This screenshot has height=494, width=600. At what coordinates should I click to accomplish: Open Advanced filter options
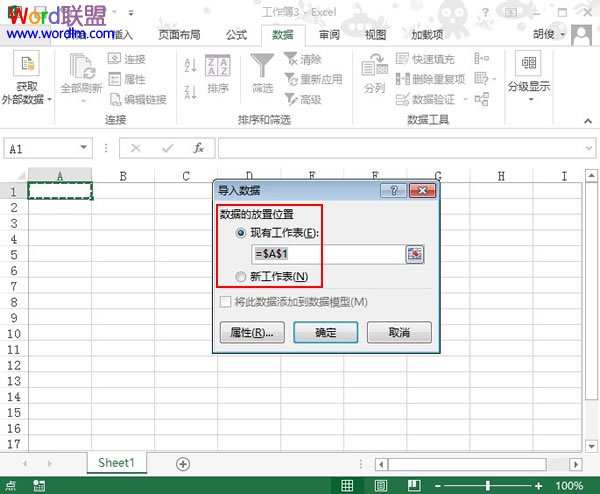pyautogui.click(x=303, y=99)
